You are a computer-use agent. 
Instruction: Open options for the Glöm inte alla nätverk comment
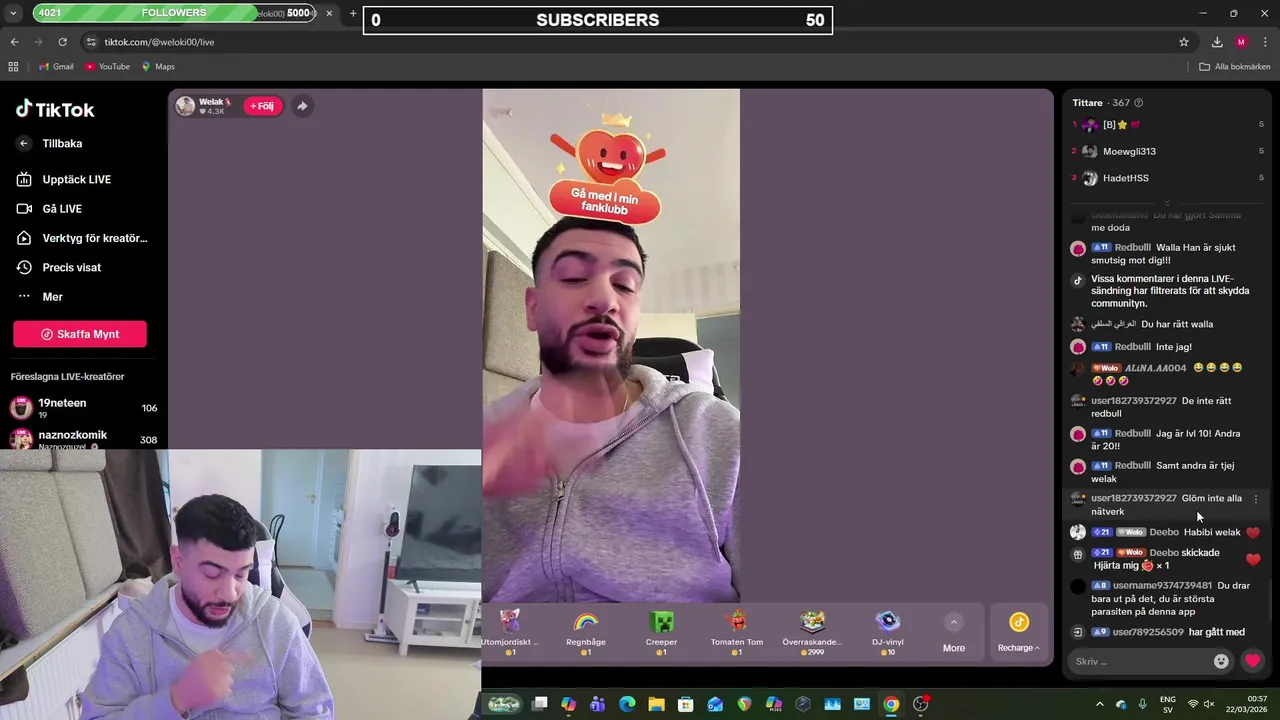click(x=1256, y=499)
